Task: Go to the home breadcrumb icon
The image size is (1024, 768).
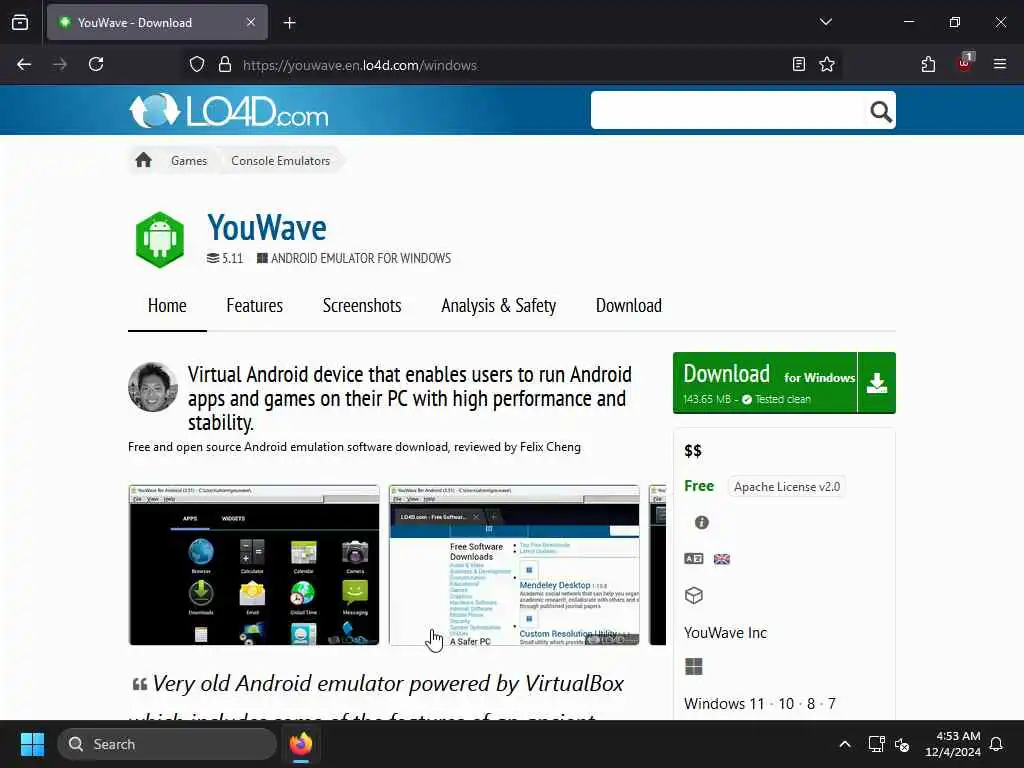Action: 143,160
